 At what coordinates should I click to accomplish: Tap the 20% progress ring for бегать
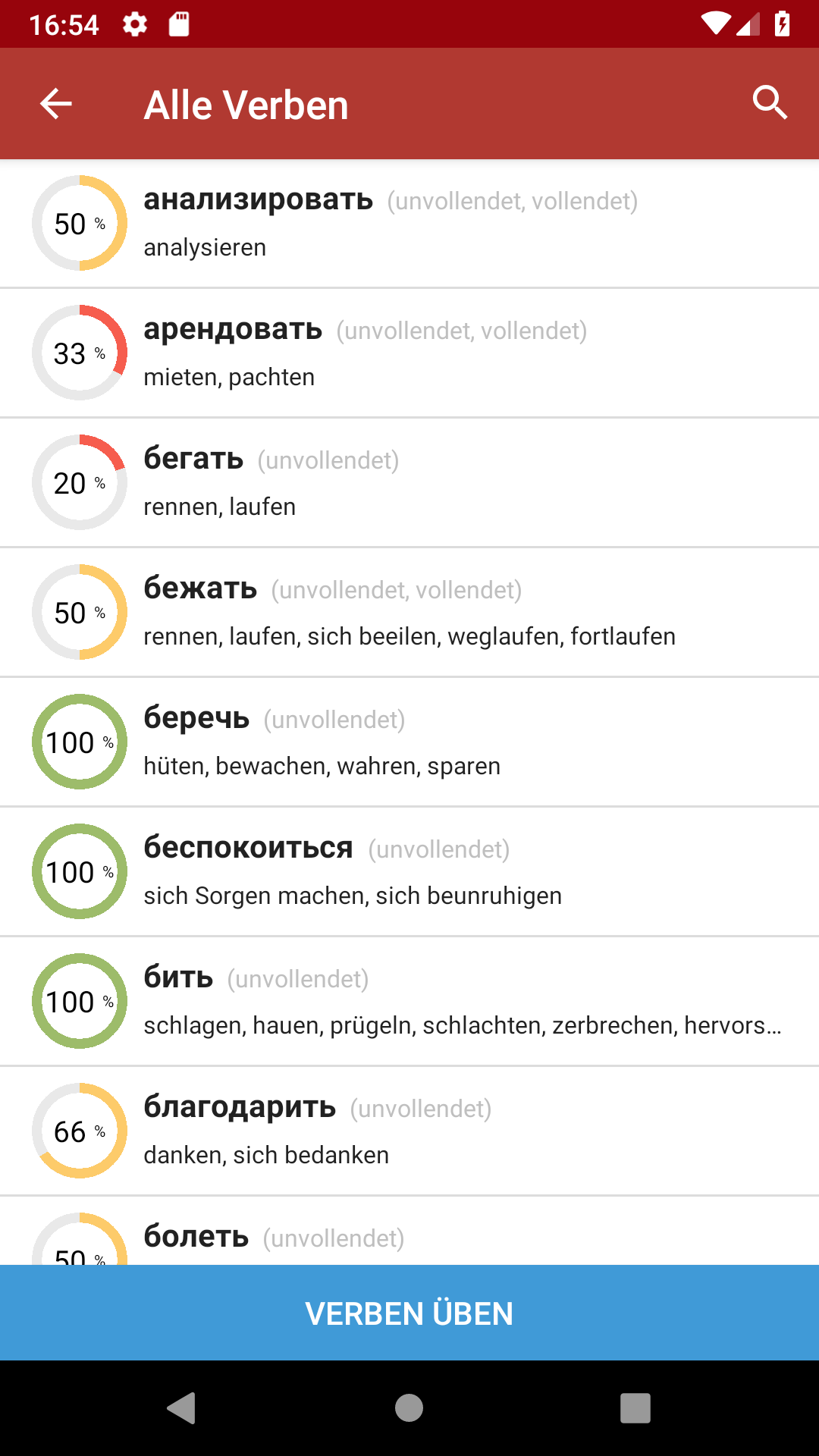click(80, 482)
